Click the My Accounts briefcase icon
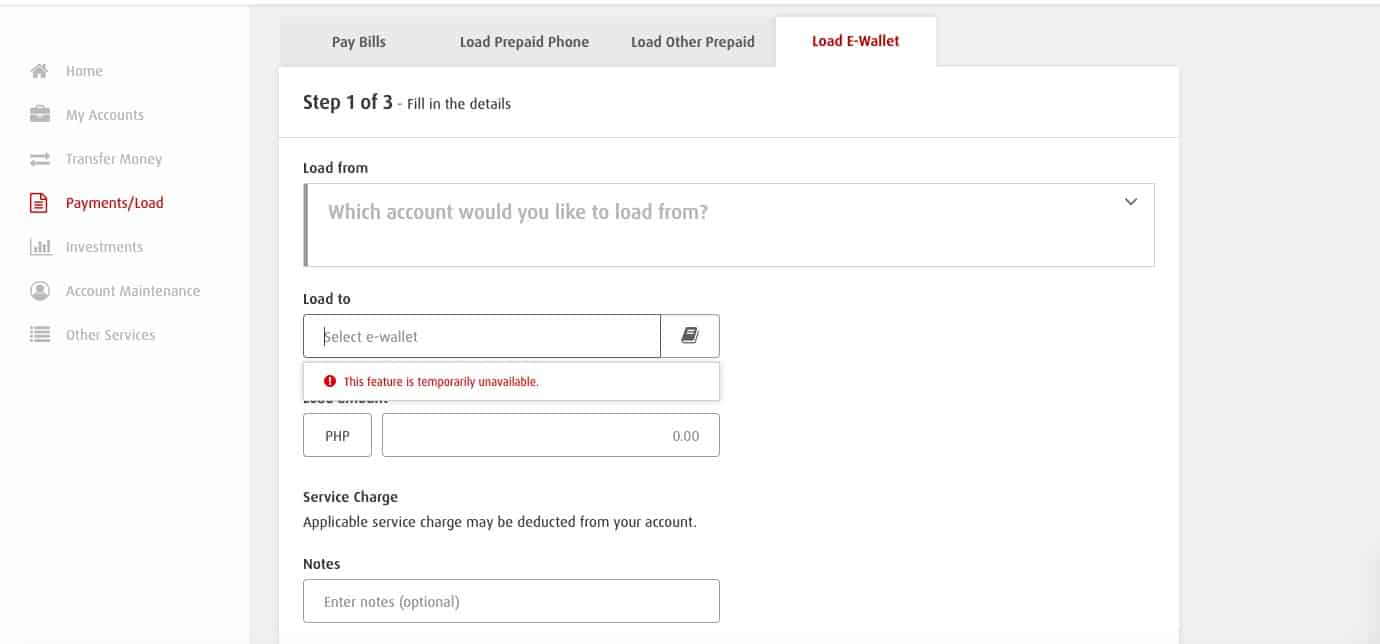 [x=40, y=115]
